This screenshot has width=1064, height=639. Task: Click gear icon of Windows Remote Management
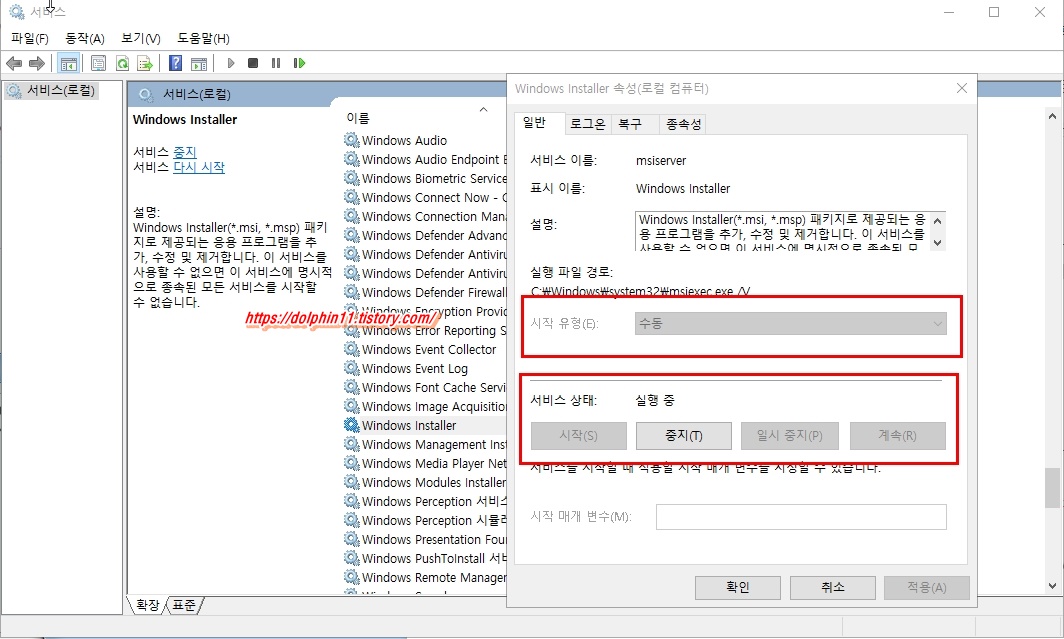tap(352, 577)
